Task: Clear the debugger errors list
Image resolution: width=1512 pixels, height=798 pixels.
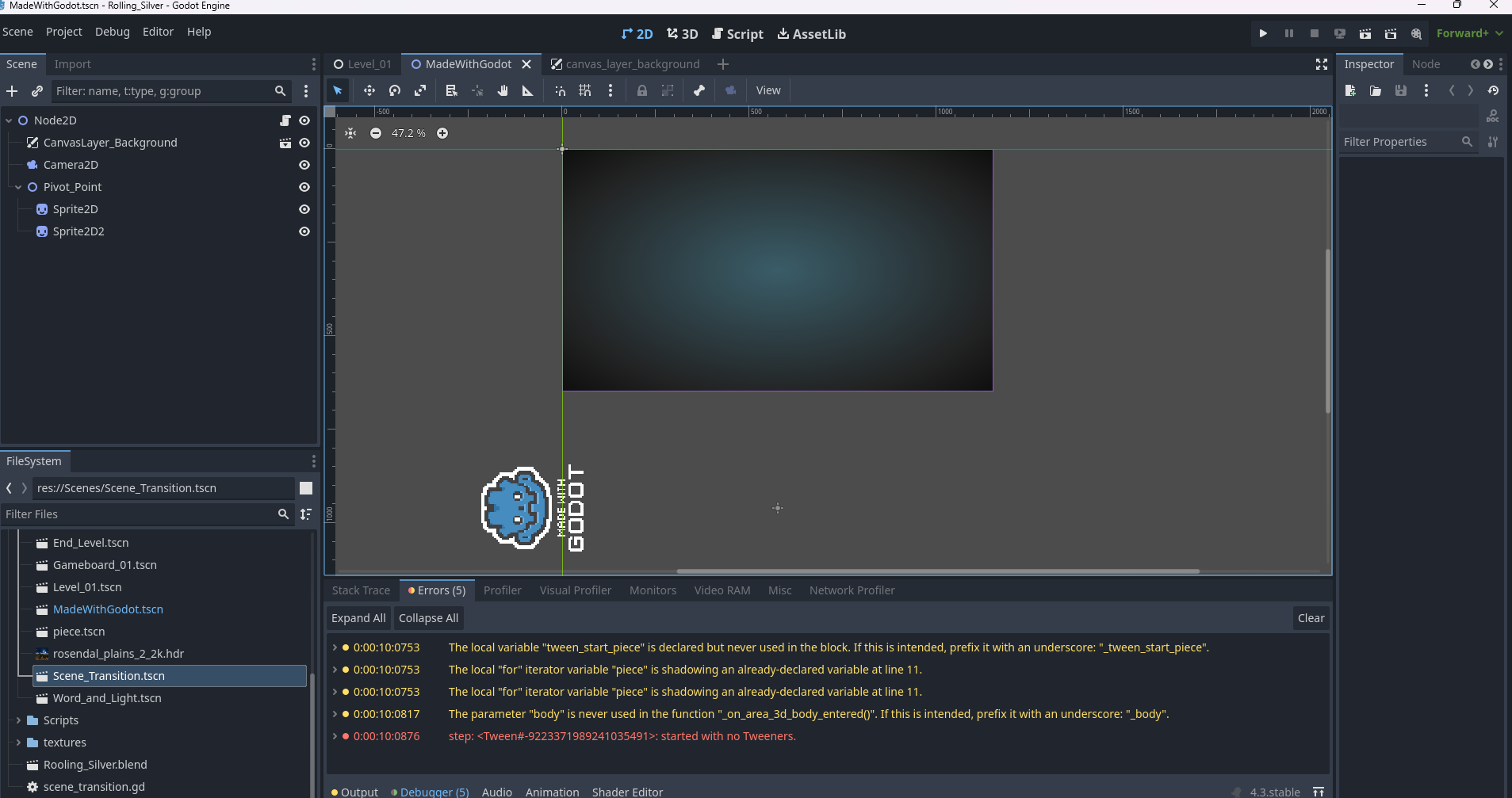Action: pyautogui.click(x=1311, y=618)
